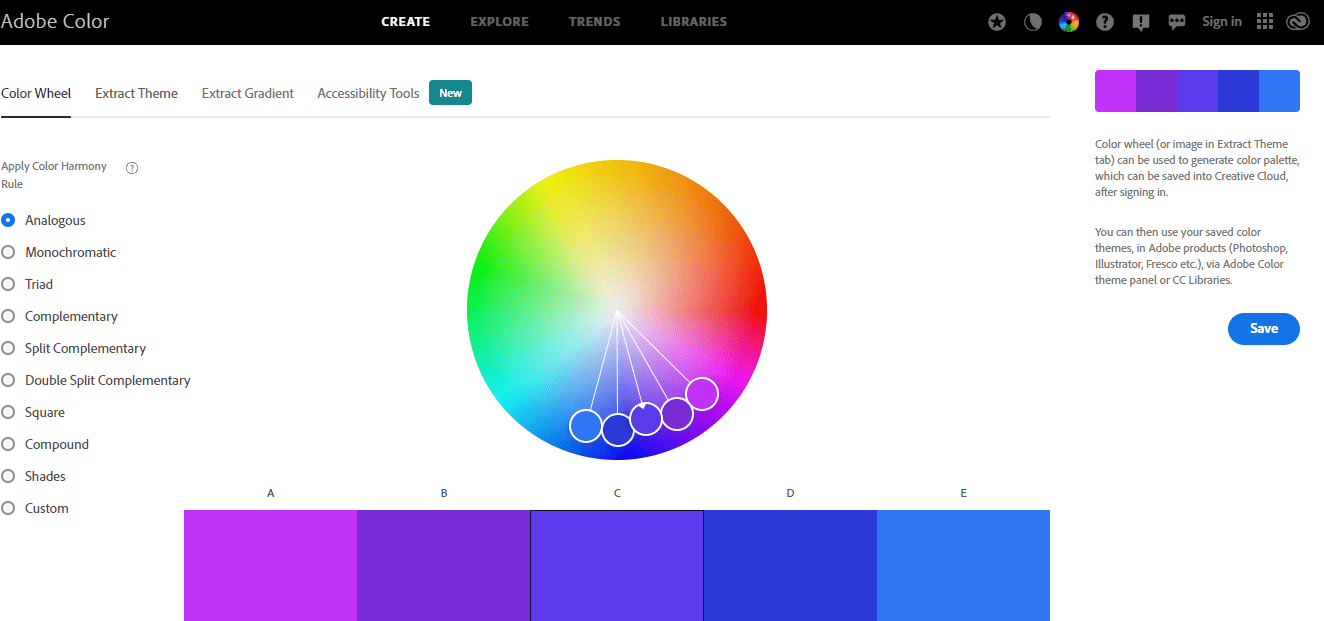Image resolution: width=1324 pixels, height=621 pixels.
Task: Click the bright blue handle on the color wheel
Action: tap(586, 425)
